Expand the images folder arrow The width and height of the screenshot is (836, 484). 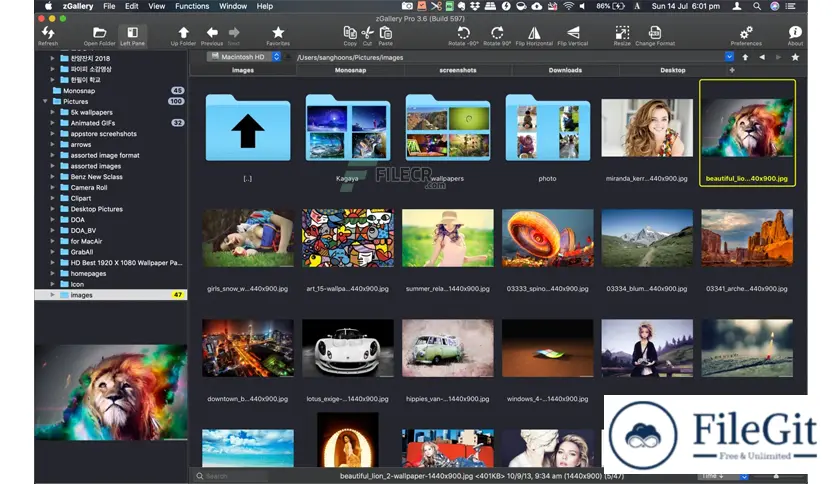click(x=52, y=295)
